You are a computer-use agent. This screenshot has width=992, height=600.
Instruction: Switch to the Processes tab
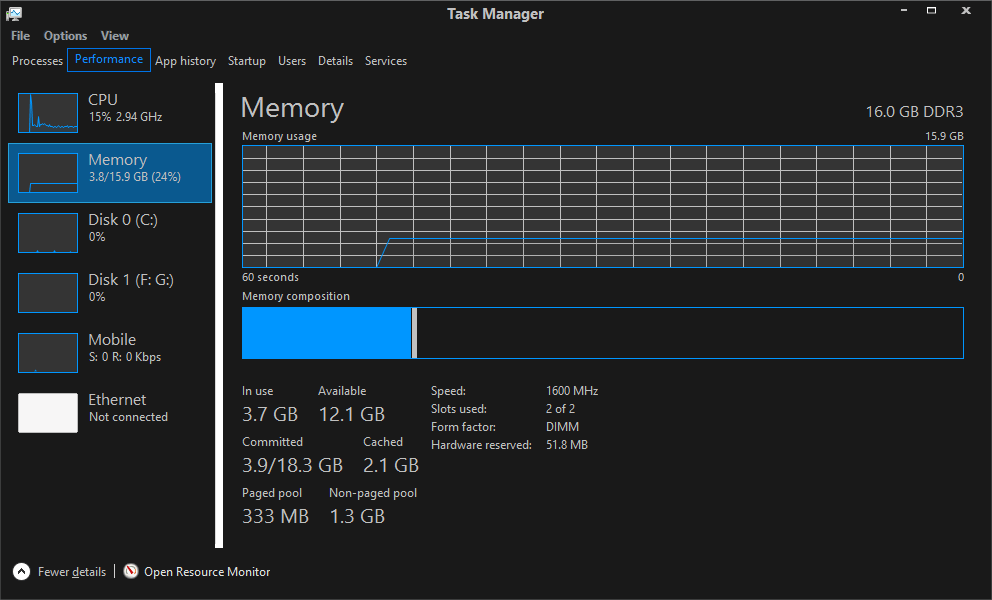[x=37, y=61]
